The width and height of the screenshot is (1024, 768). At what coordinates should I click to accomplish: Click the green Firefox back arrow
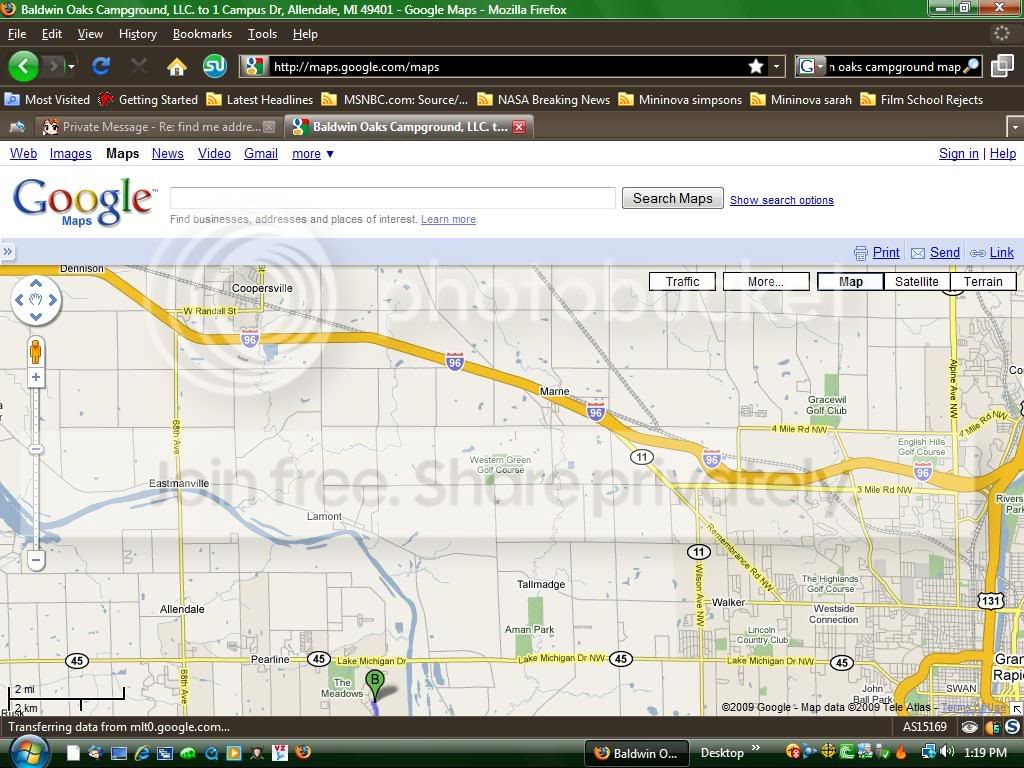pyautogui.click(x=24, y=66)
